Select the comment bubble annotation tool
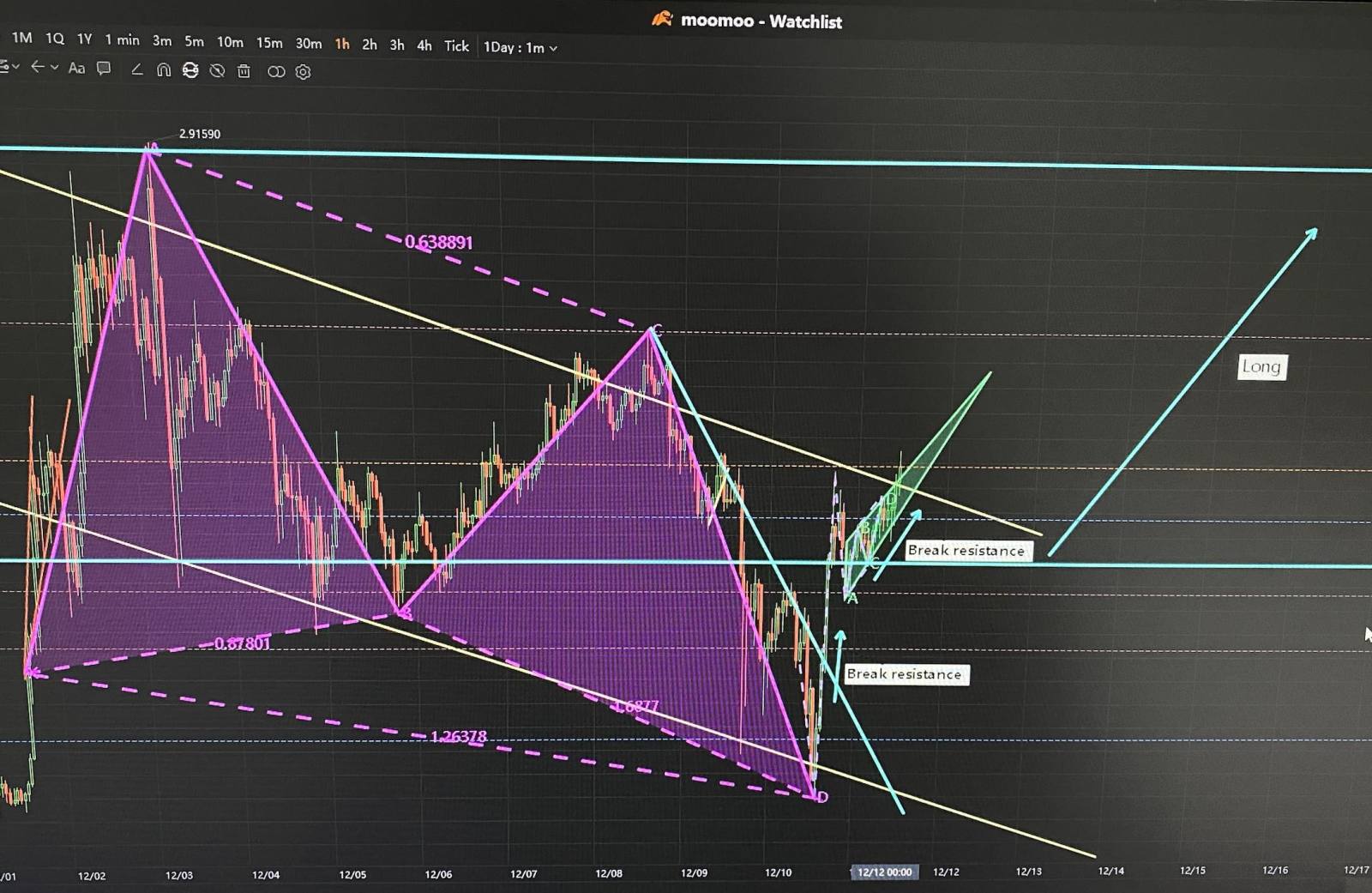 pos(104,69)
